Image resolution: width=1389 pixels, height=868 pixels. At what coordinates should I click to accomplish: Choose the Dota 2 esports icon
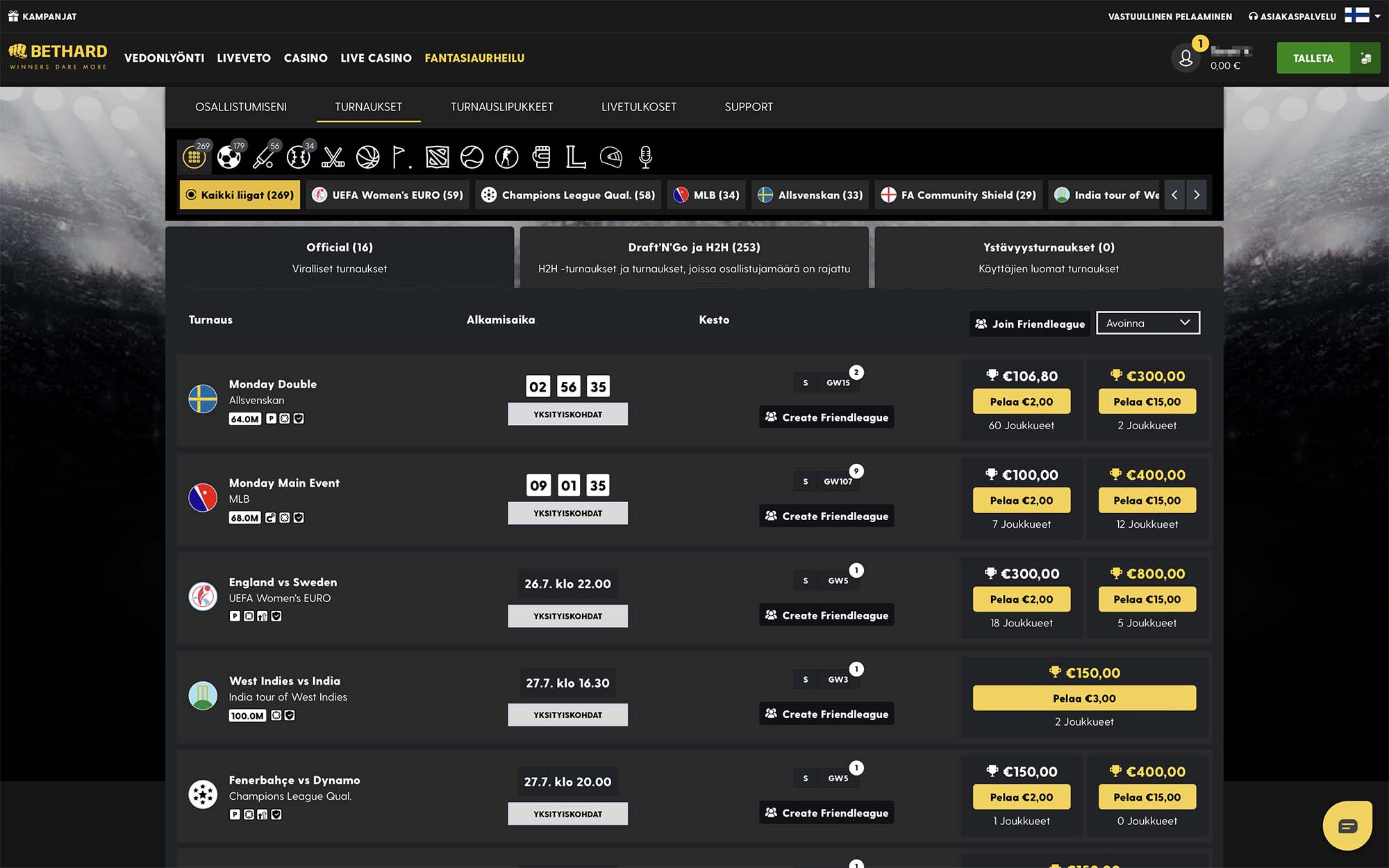[438, 158]
